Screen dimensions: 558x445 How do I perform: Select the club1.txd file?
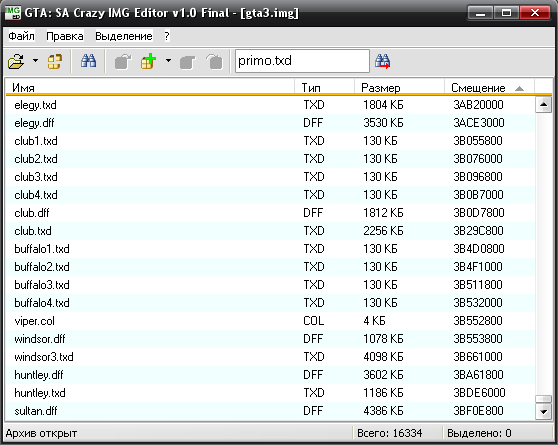coord(270,141)
